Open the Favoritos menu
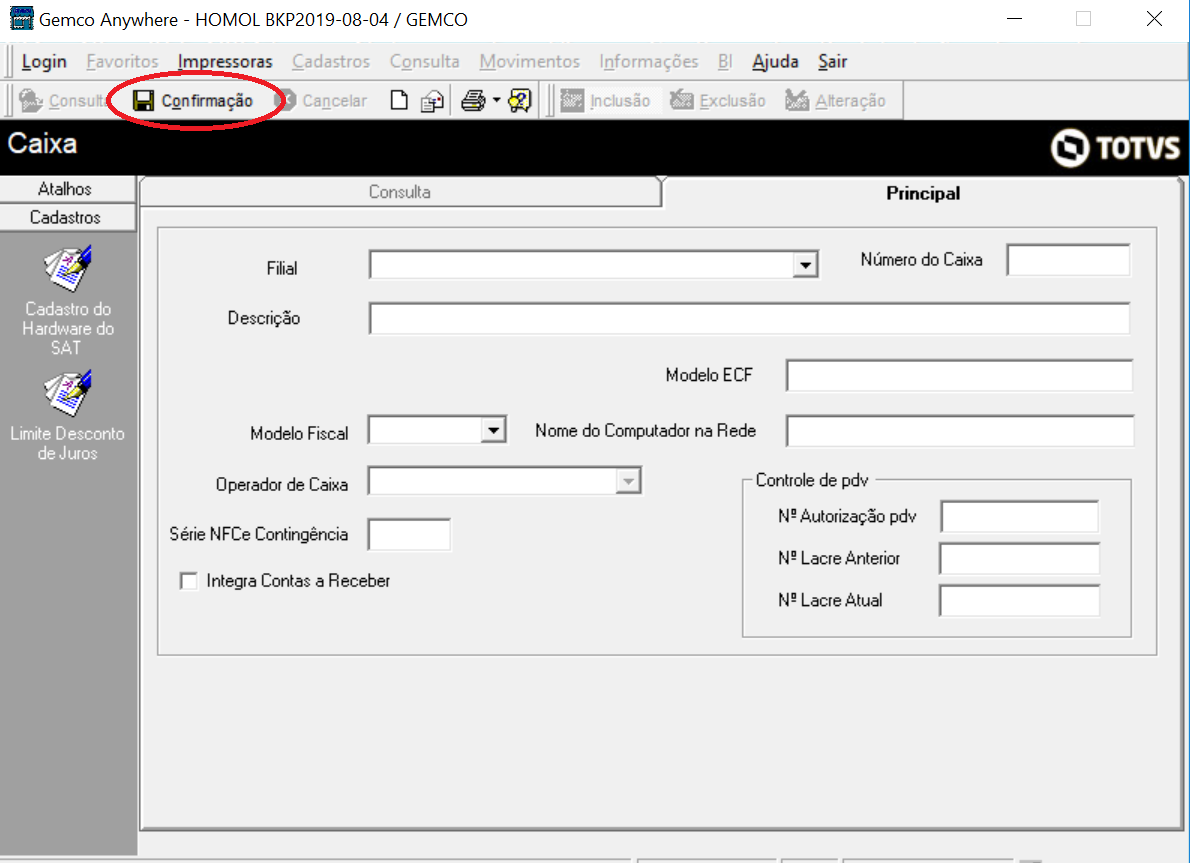The width and height of the screenshot is (1190, 863). click(122, 61)
